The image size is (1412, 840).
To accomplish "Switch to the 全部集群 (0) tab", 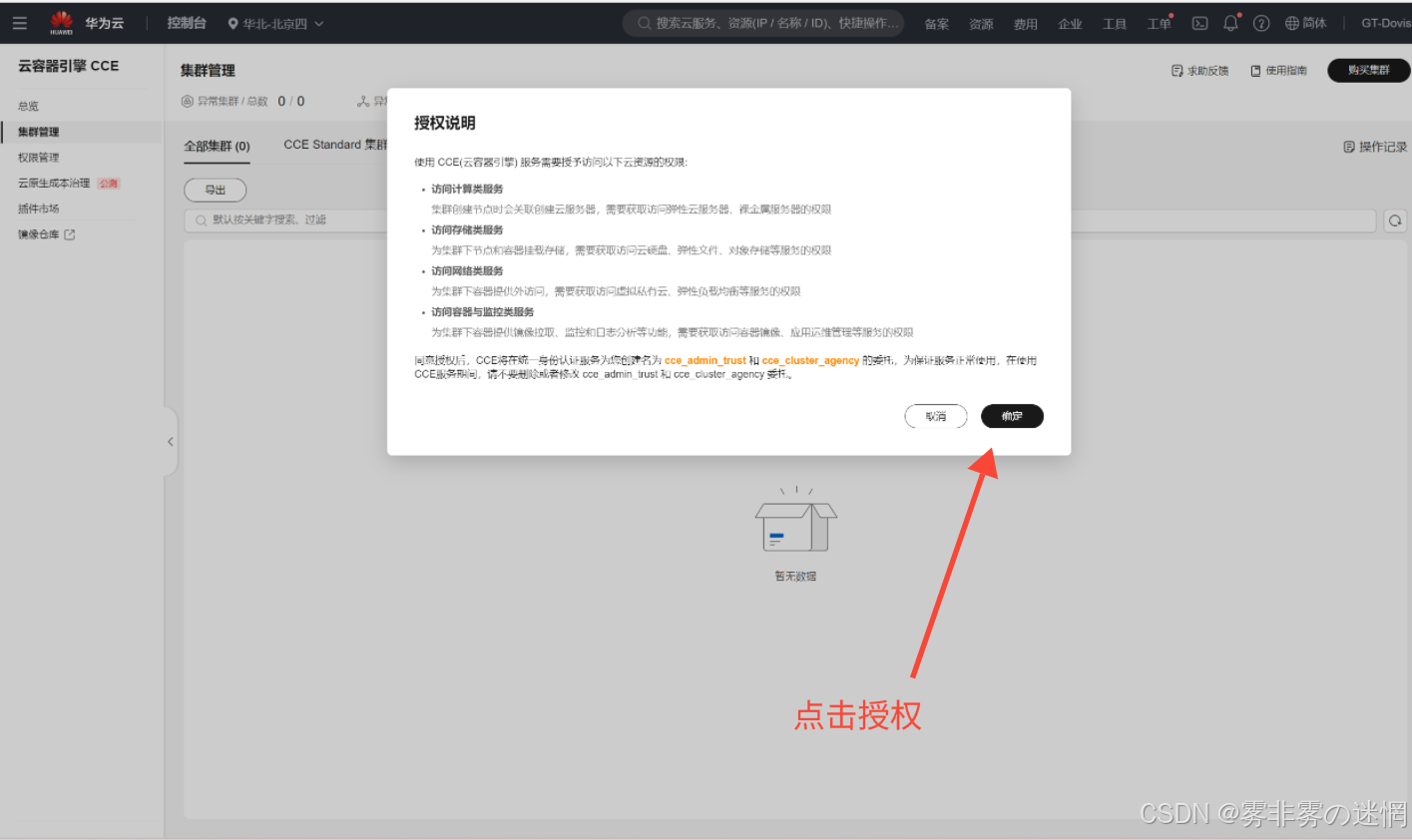I will pos(217,147).
